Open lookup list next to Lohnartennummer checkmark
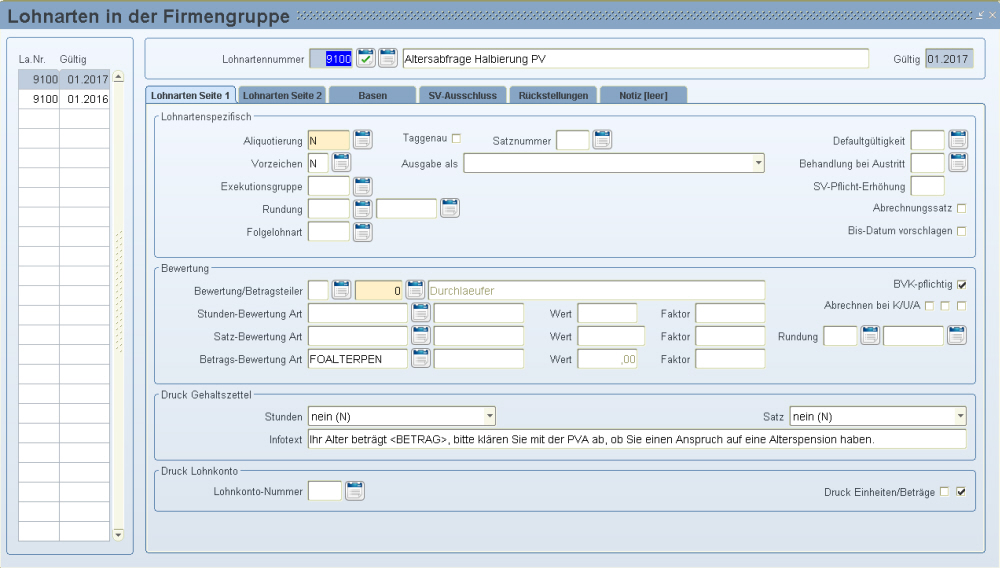Image resolution: width=1000 pixels, height=568 pixels. (388, 58)
